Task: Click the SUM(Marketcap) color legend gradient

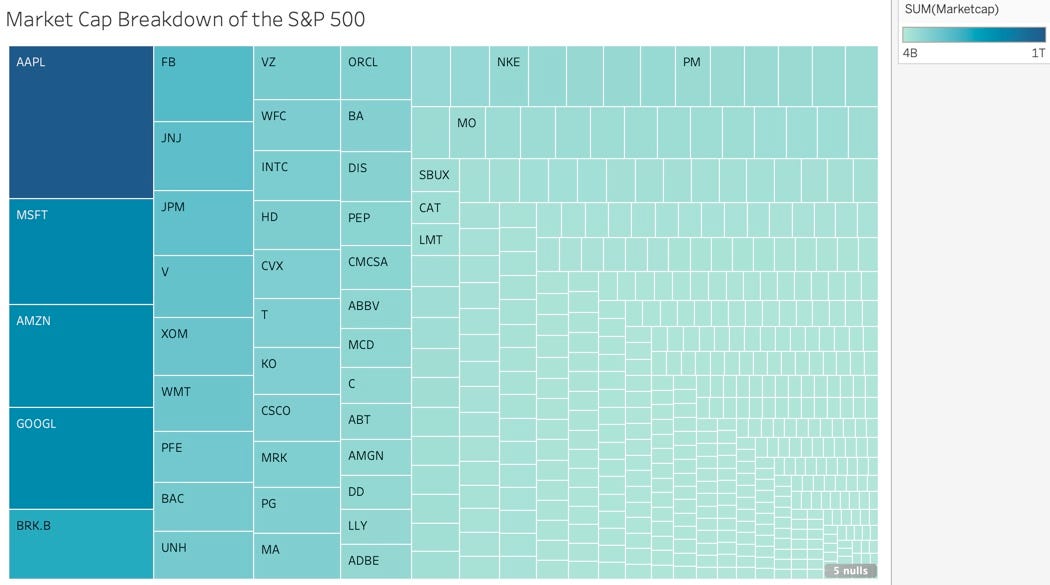Action: (973, 35)
